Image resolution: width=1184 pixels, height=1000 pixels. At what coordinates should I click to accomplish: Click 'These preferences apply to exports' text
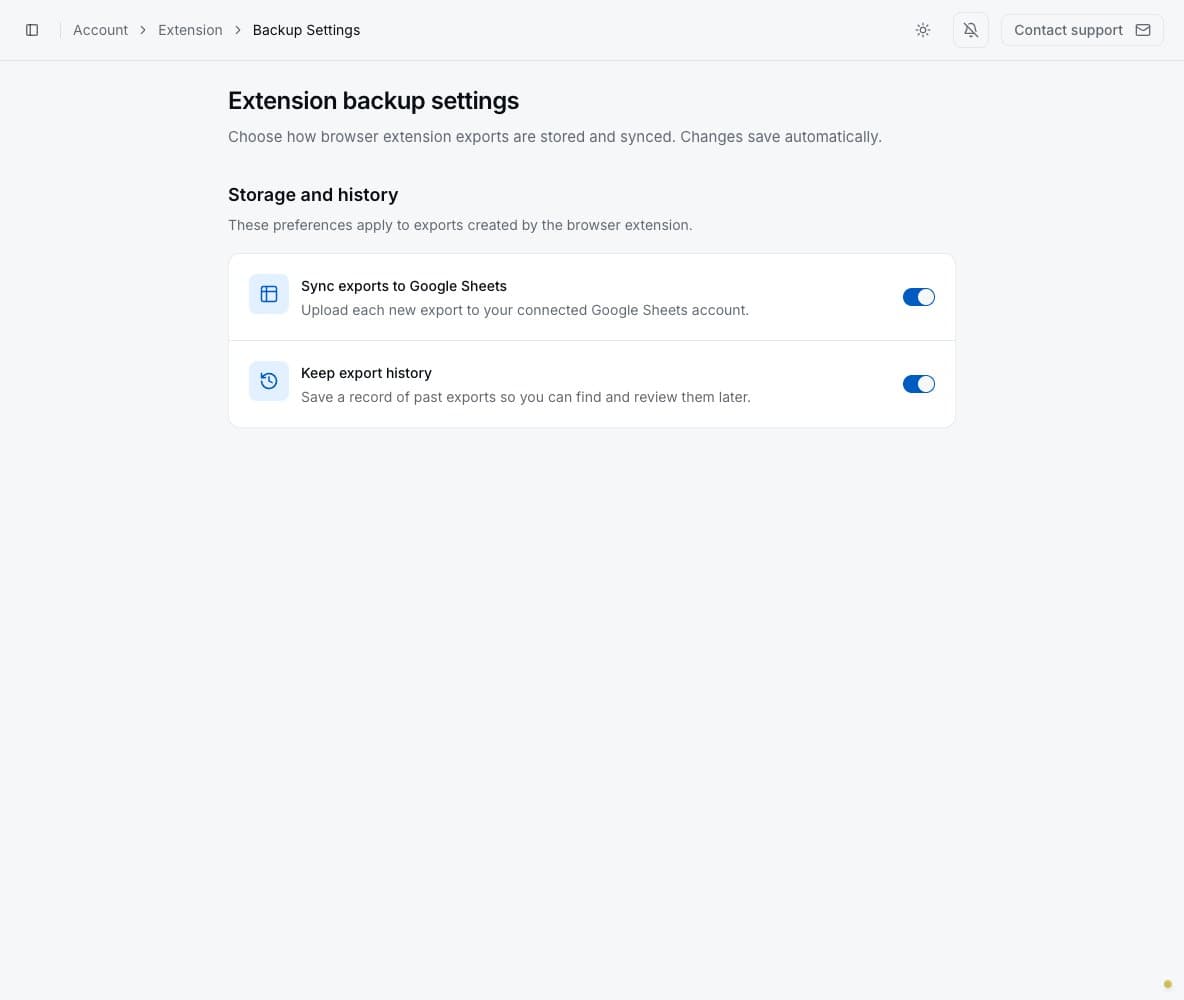coord(460,225)
